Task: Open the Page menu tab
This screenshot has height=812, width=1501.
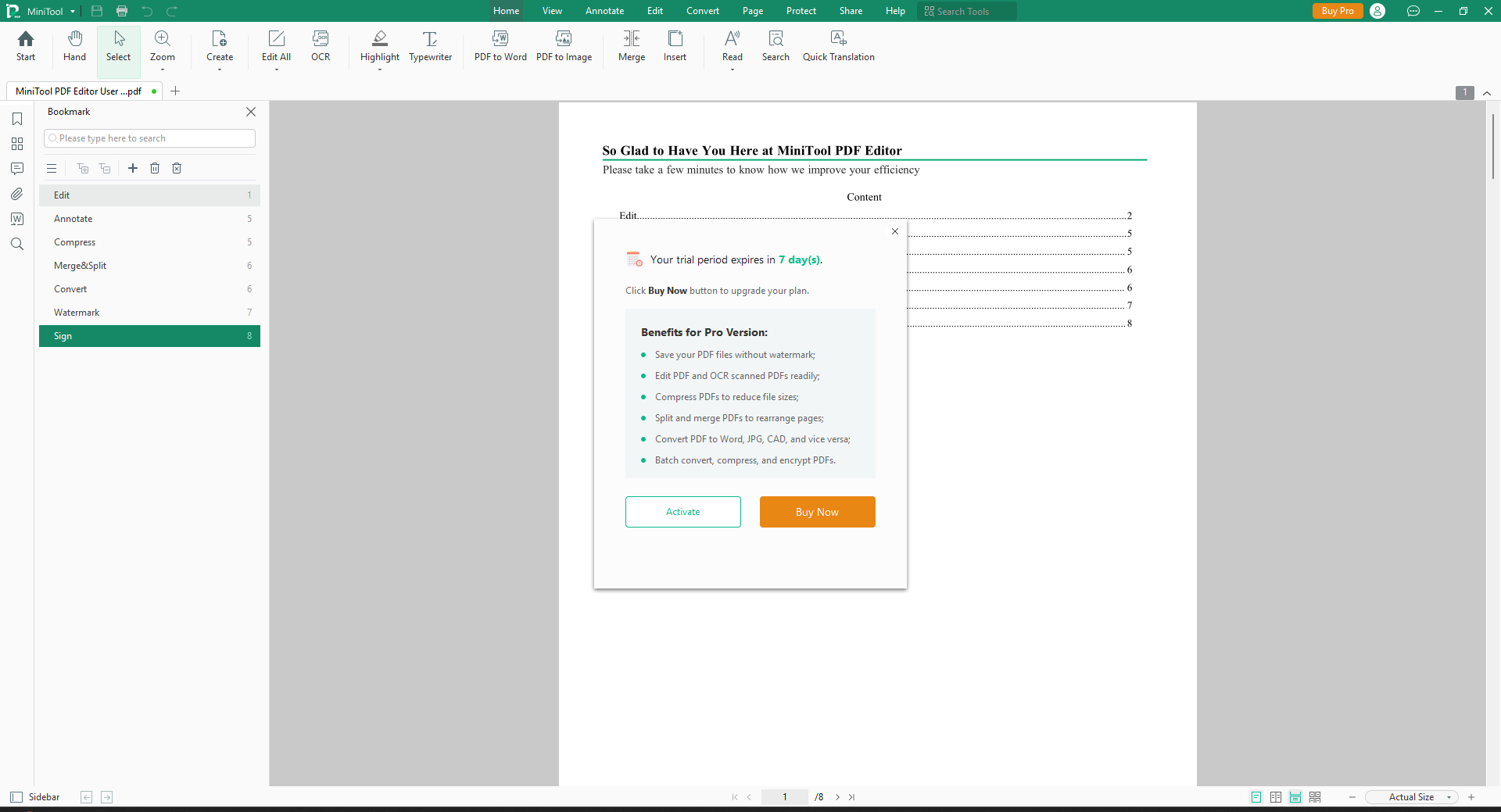Action: (753, 11)
